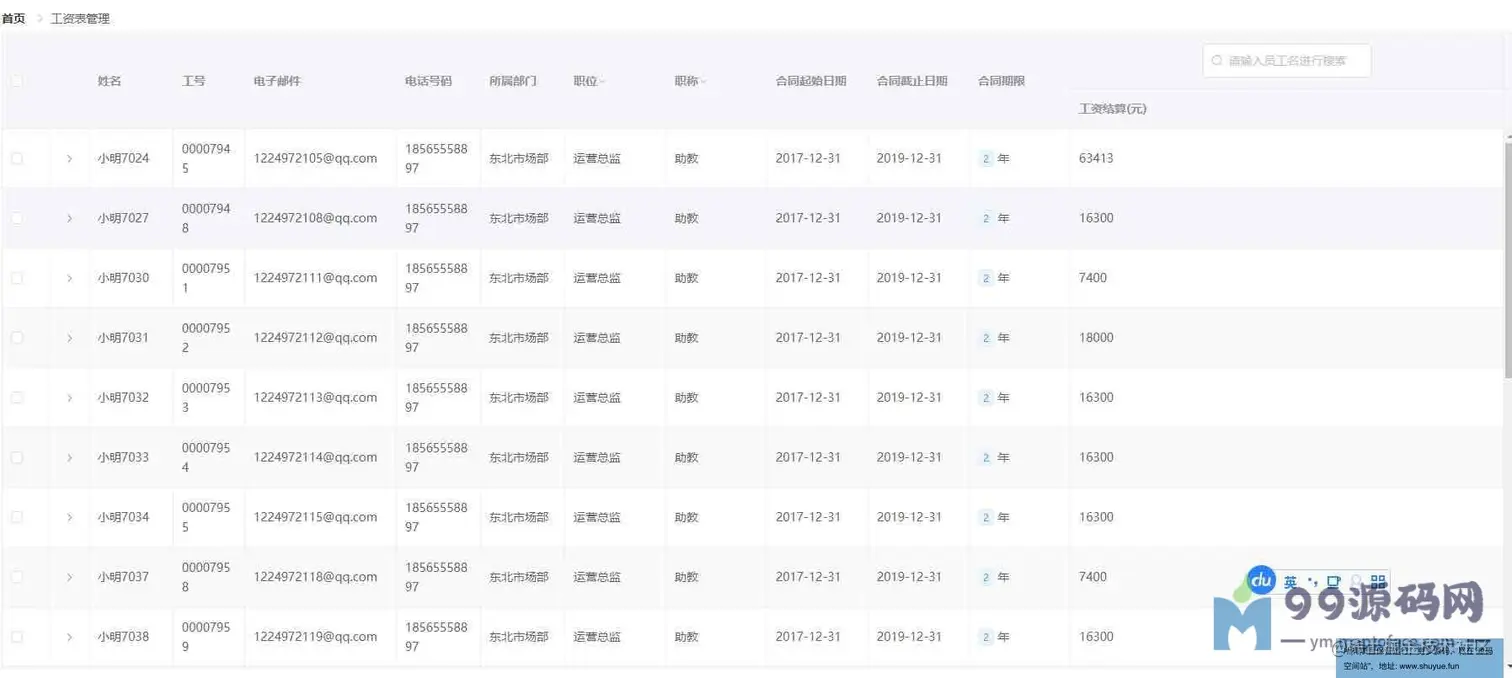This screenshot has height=678, width=1512.
Task: Click the 2017-12-31 start date in row 小明7037
Action: [x=808, y=577]
